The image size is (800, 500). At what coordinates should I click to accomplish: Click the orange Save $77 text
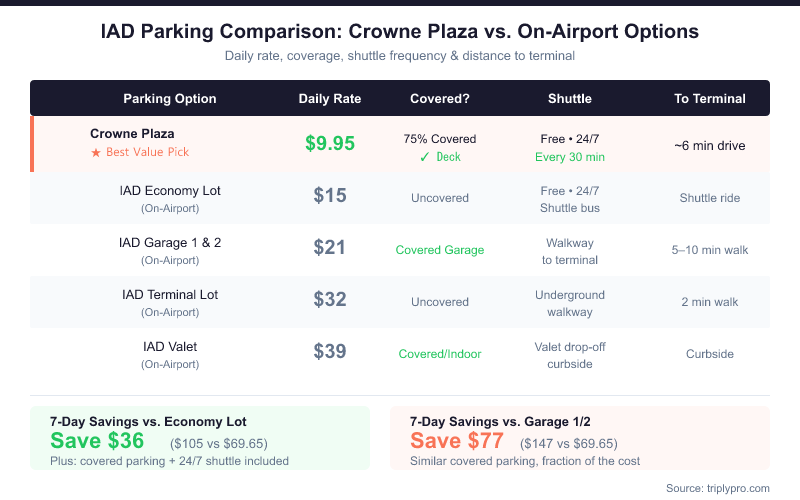tap(456, 441)
